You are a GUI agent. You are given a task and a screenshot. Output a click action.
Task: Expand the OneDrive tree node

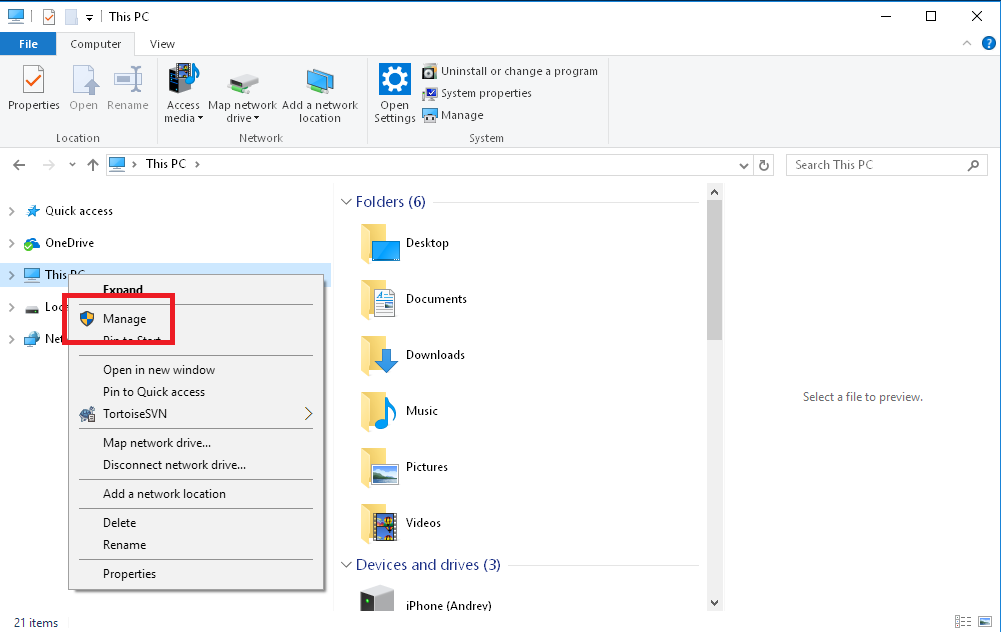point(10,243)
